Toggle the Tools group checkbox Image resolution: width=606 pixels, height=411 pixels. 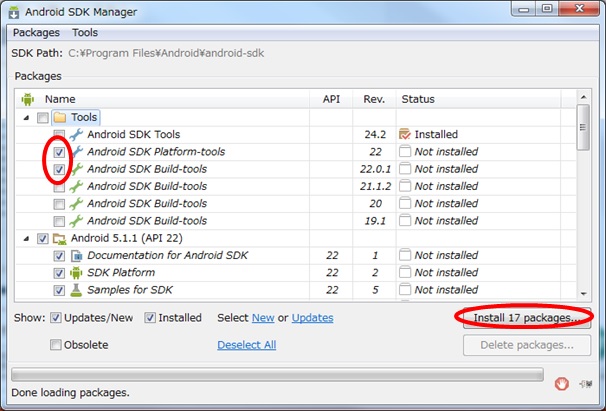pyautogui.click(x=43, y=118)
